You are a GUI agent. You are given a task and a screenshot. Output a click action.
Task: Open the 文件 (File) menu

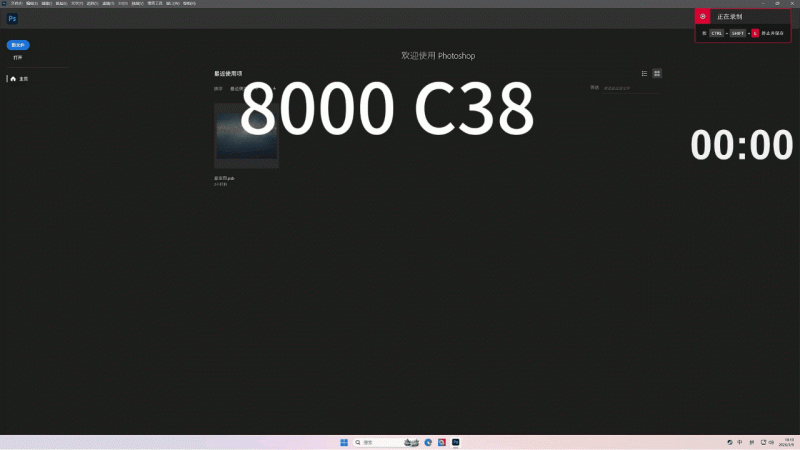pos(16,4)
